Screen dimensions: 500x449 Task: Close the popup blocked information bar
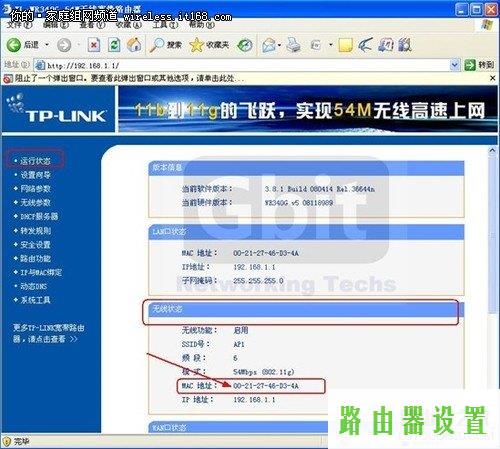pos(493,78)
